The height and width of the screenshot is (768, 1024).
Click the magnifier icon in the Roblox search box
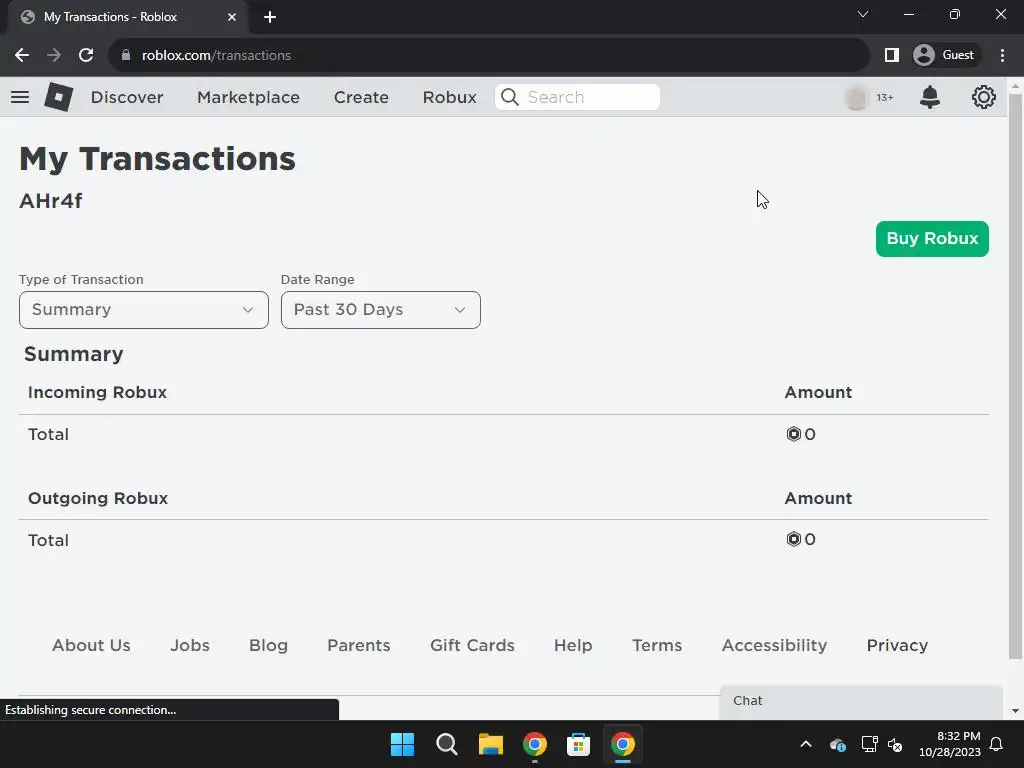[510, 97]
